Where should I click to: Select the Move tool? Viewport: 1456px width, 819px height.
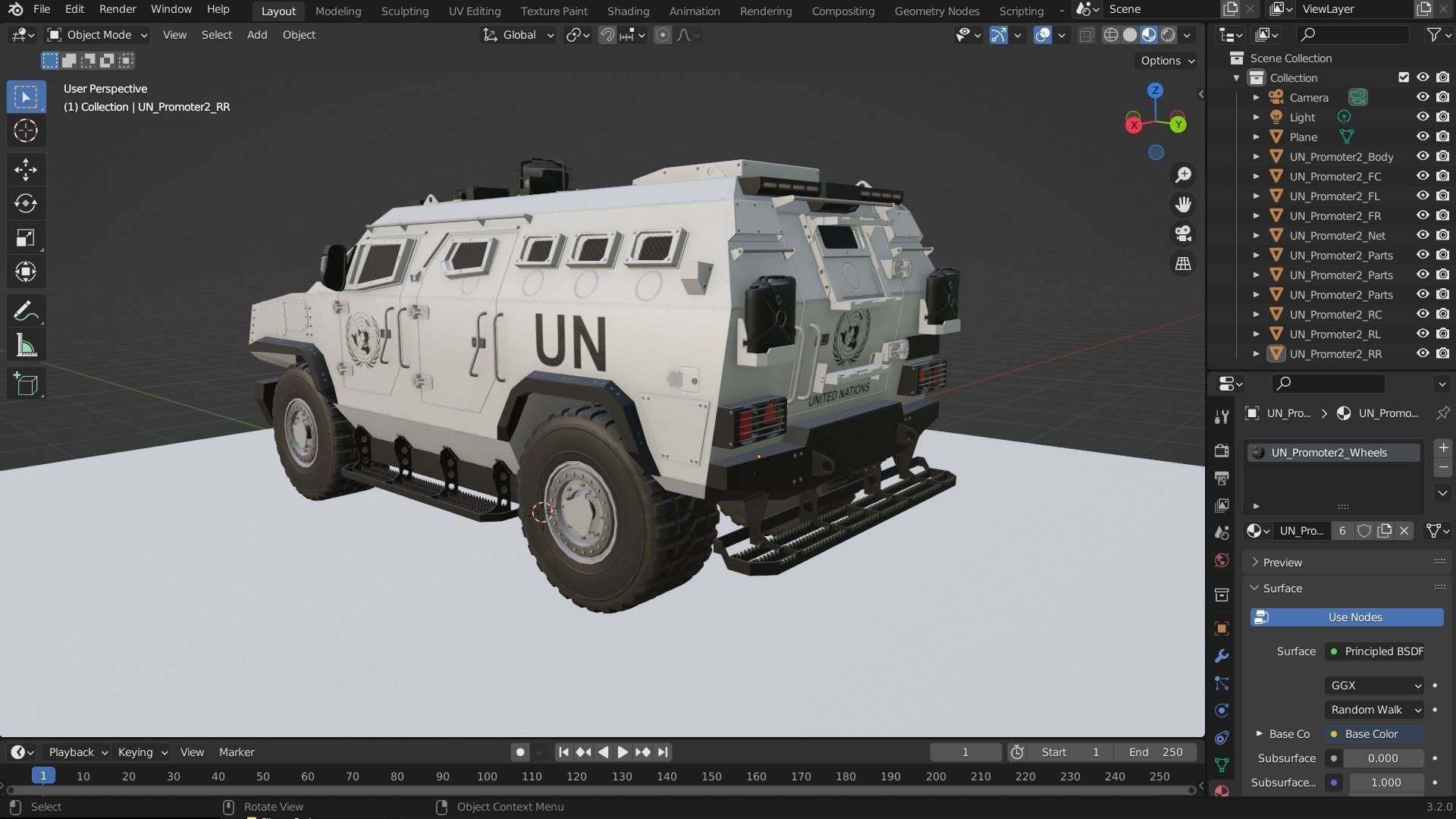pyautogui.click(x=26, y=169)
